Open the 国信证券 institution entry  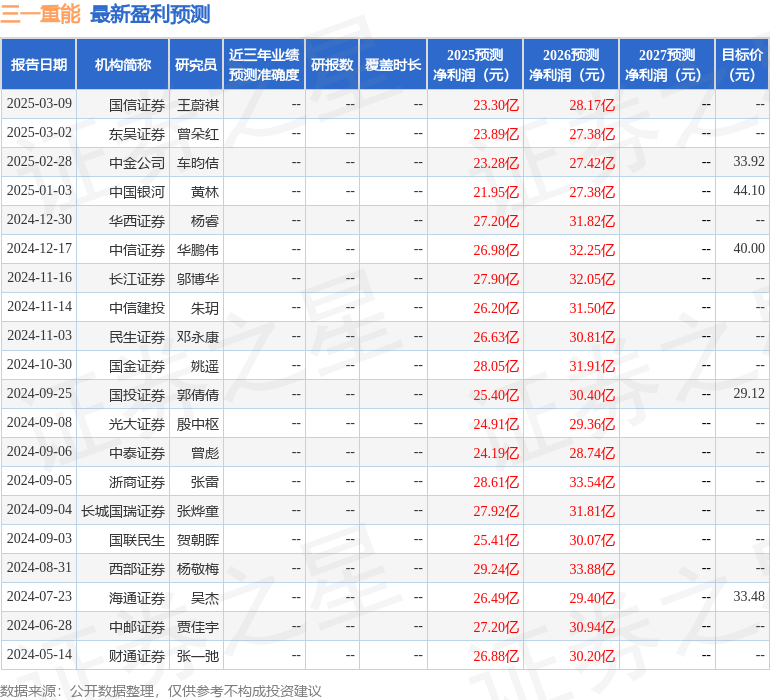coord(137,104)
